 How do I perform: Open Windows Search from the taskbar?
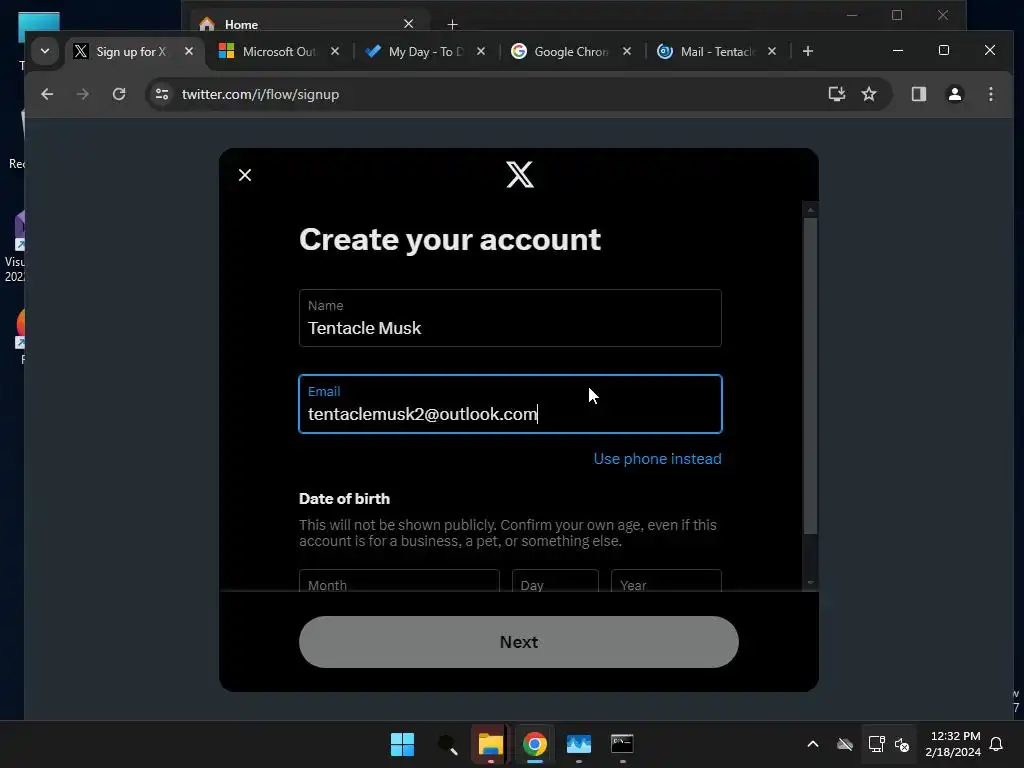point(447,744)
